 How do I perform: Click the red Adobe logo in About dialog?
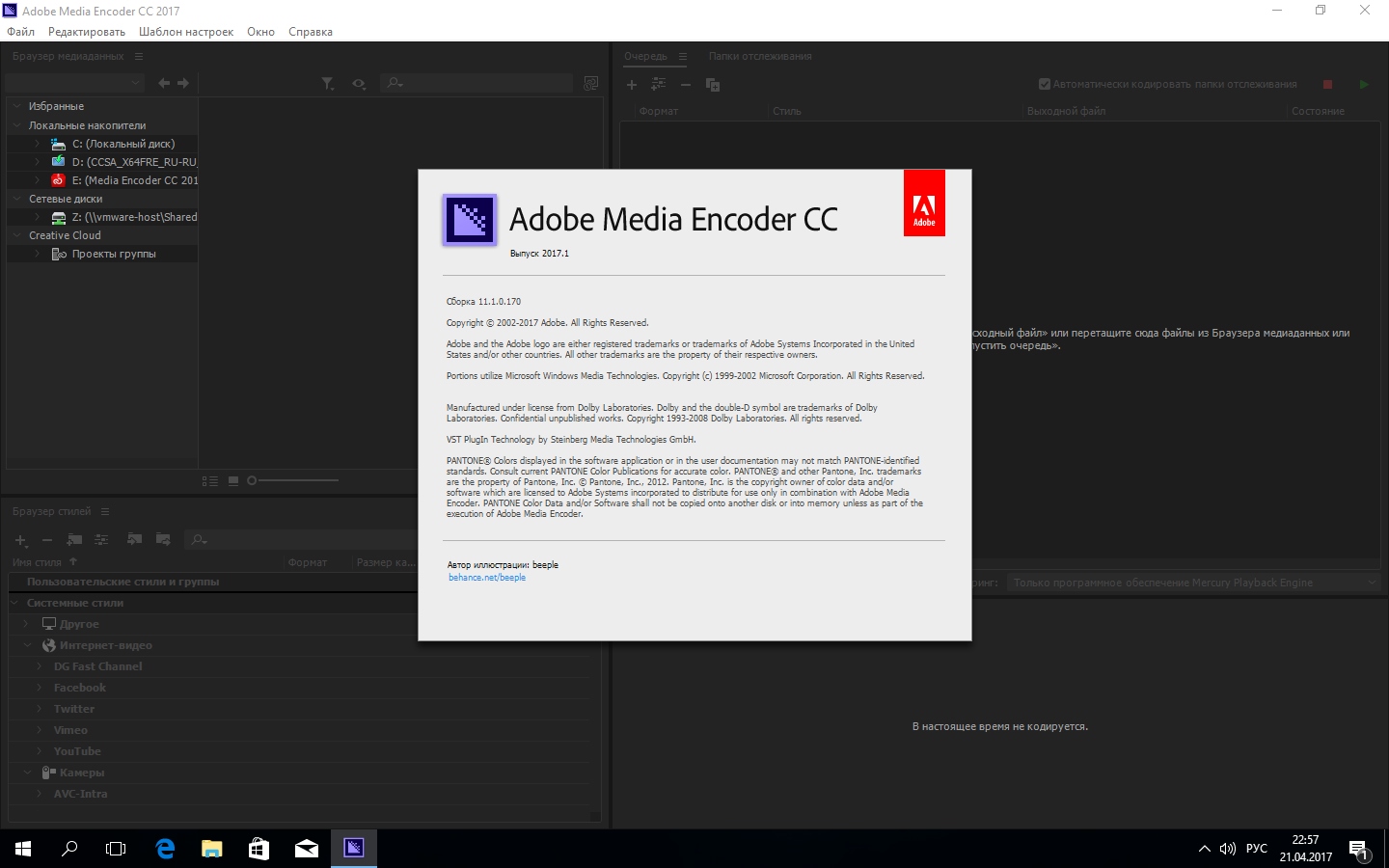tap(924, 203)
